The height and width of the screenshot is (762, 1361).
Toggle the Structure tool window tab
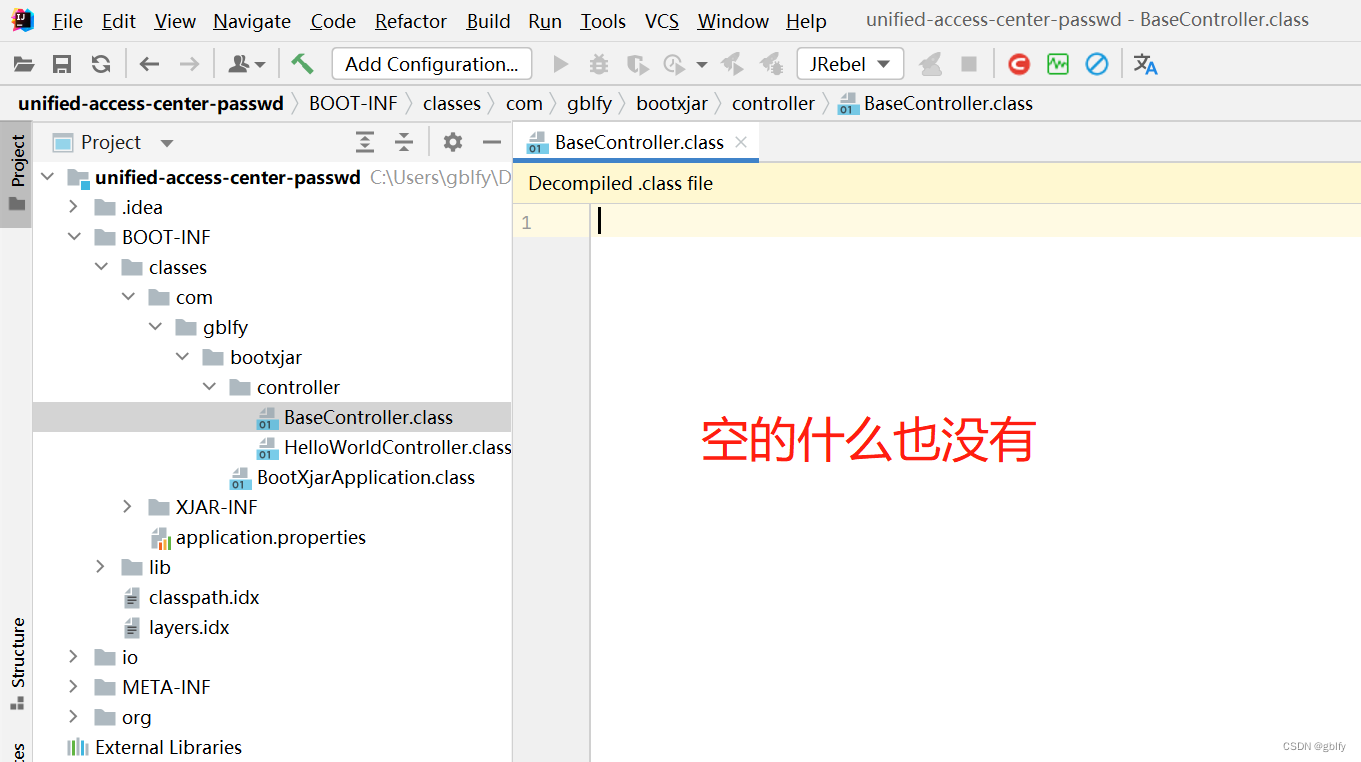(x=17, y=664)
